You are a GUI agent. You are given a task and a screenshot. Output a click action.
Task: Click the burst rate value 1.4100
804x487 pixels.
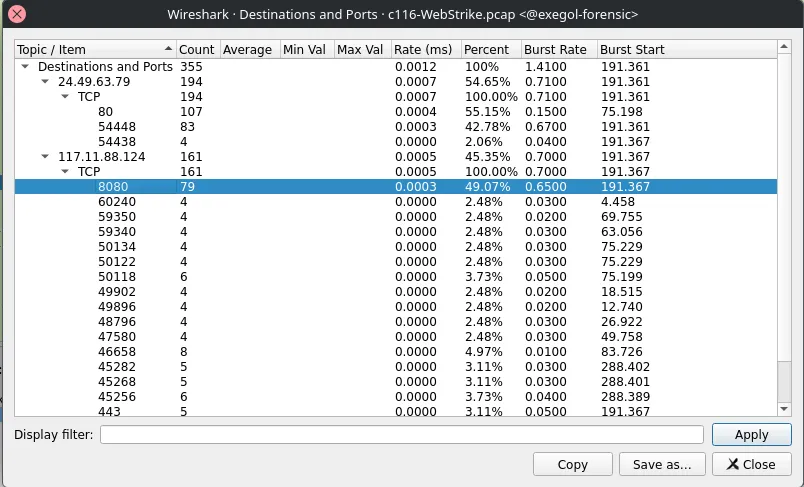(x=546, y=67)
